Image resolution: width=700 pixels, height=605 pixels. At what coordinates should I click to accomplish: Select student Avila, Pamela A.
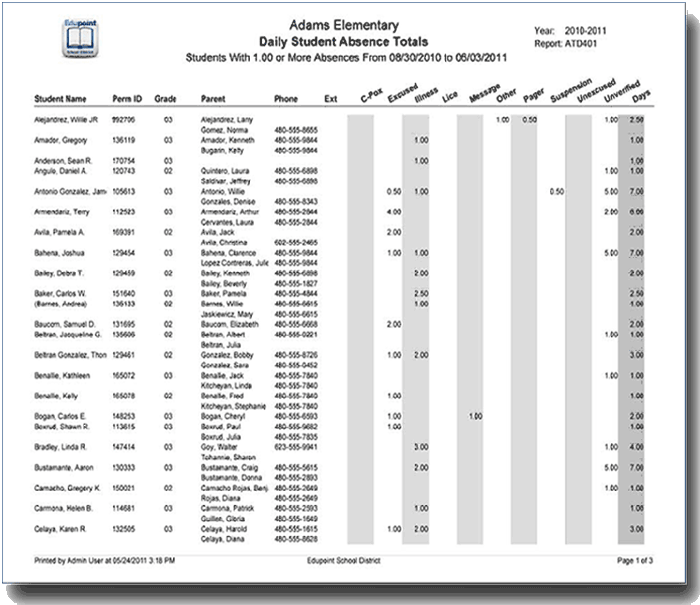[59, 232]
